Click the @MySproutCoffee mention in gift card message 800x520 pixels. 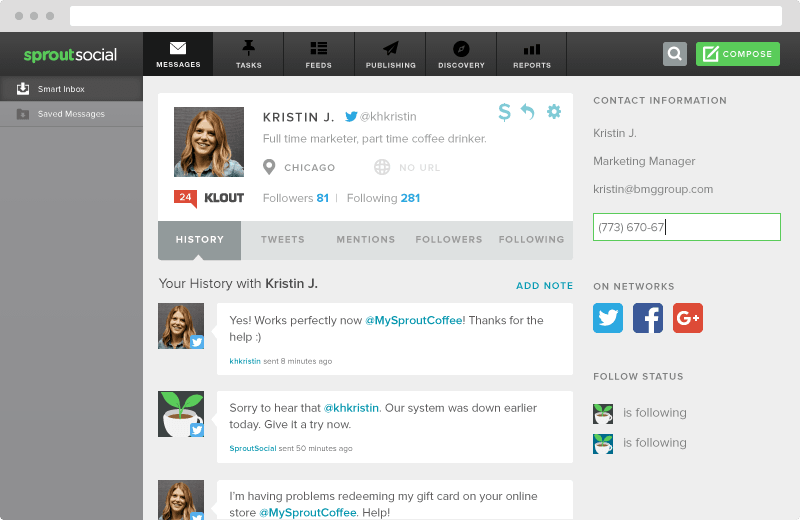pyautogui.click(x=308, y=512)
